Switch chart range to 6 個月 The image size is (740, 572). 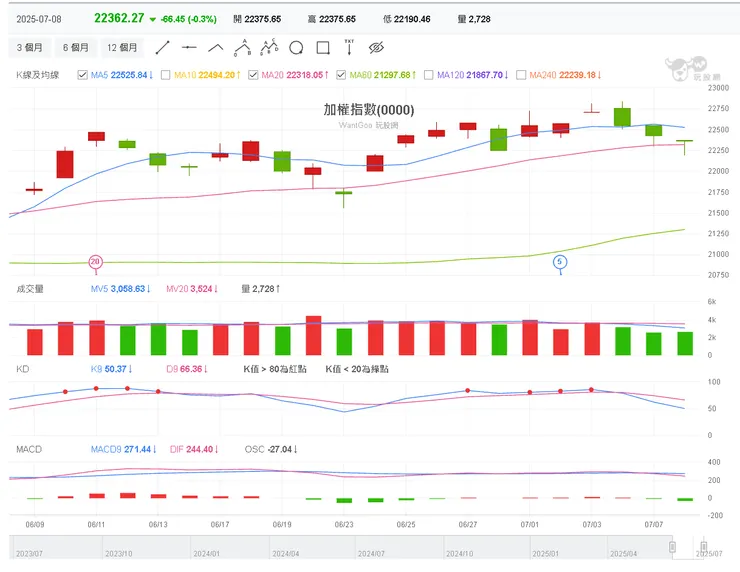76,48
